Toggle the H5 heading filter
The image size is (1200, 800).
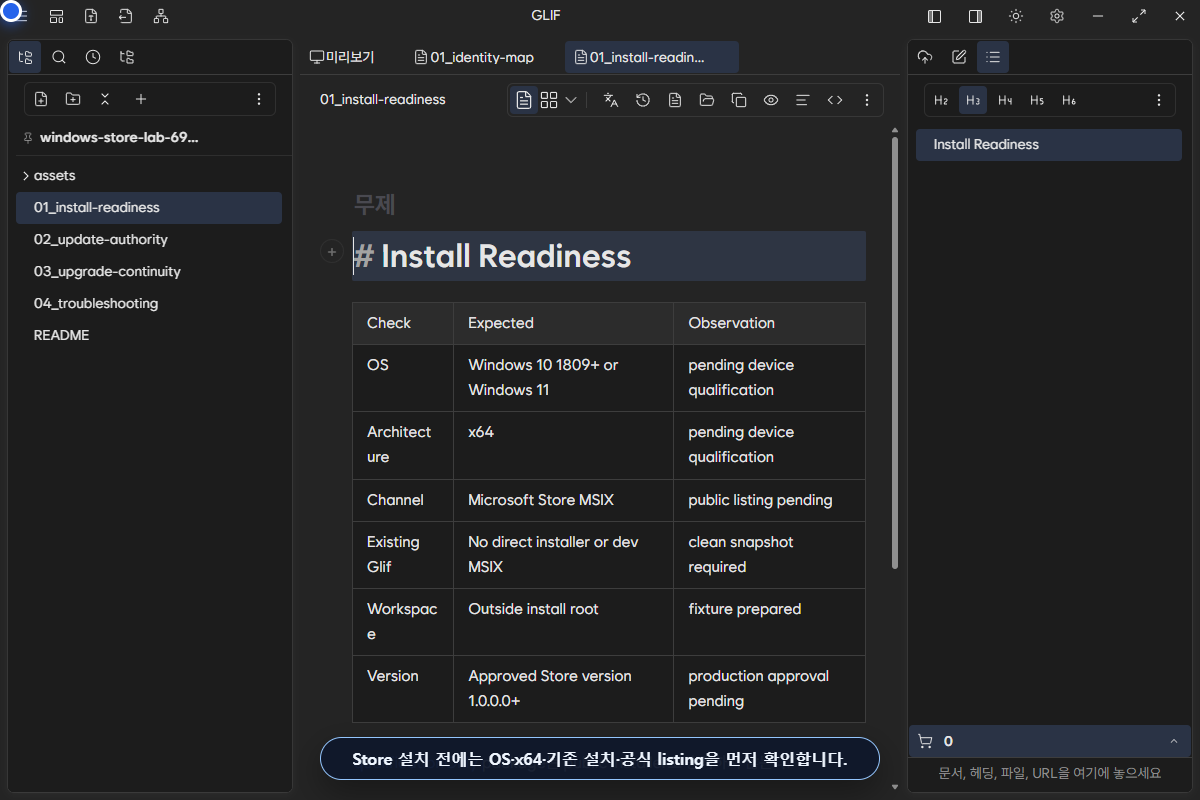pos(1037,100)
